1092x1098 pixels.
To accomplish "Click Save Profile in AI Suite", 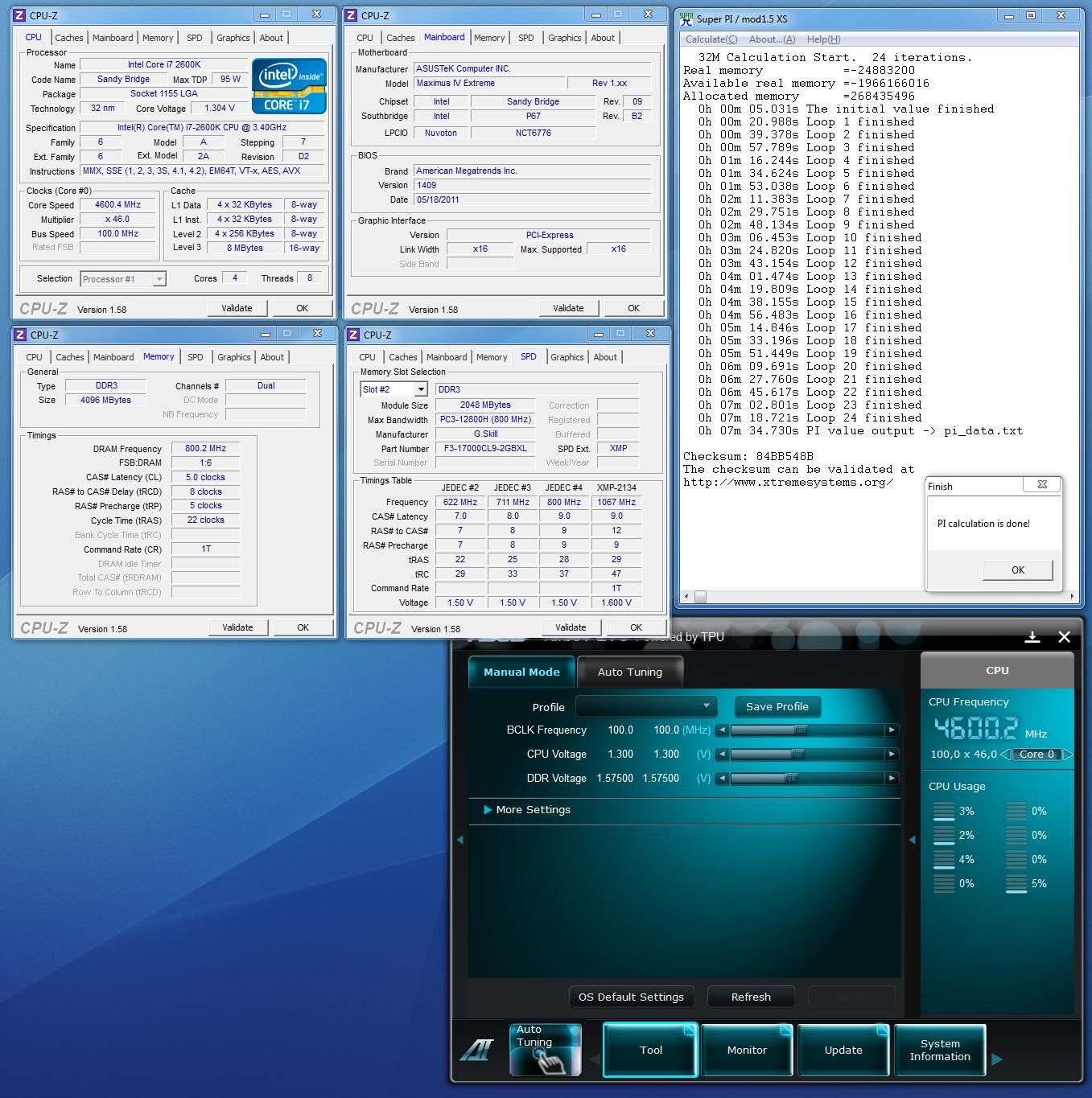I will [777, 706].
